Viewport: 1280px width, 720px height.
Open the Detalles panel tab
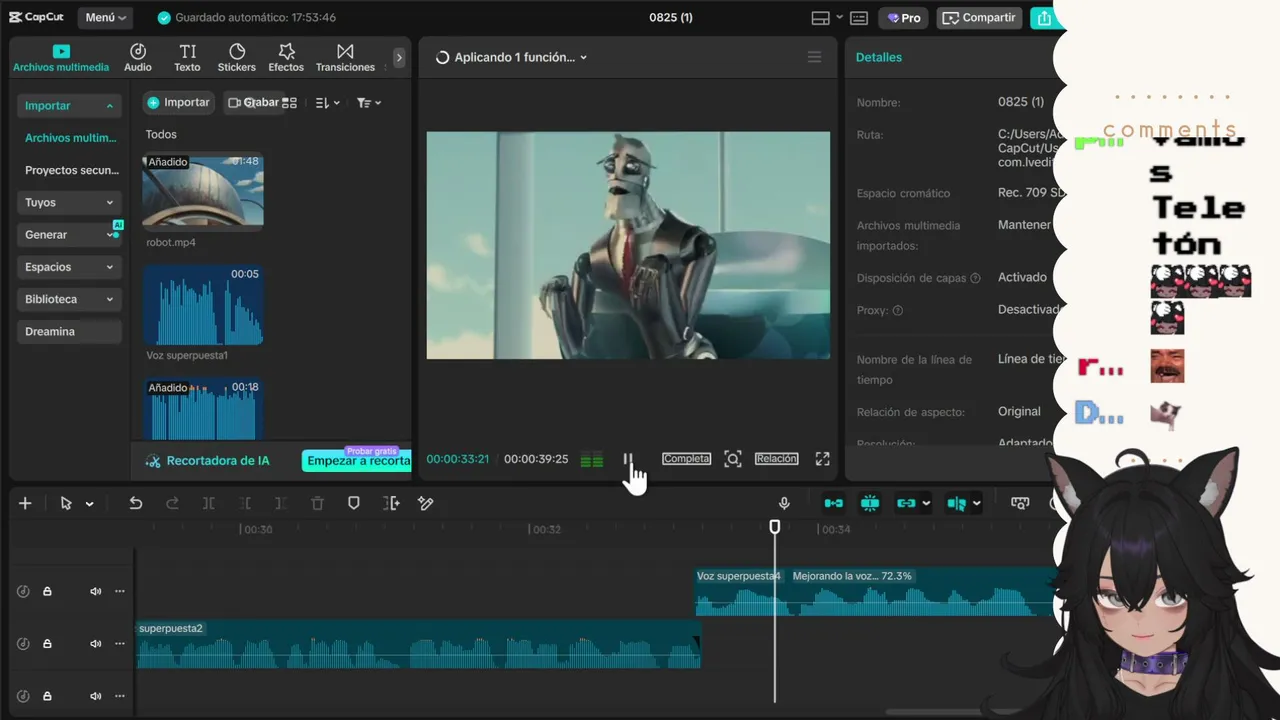[879, 57]
